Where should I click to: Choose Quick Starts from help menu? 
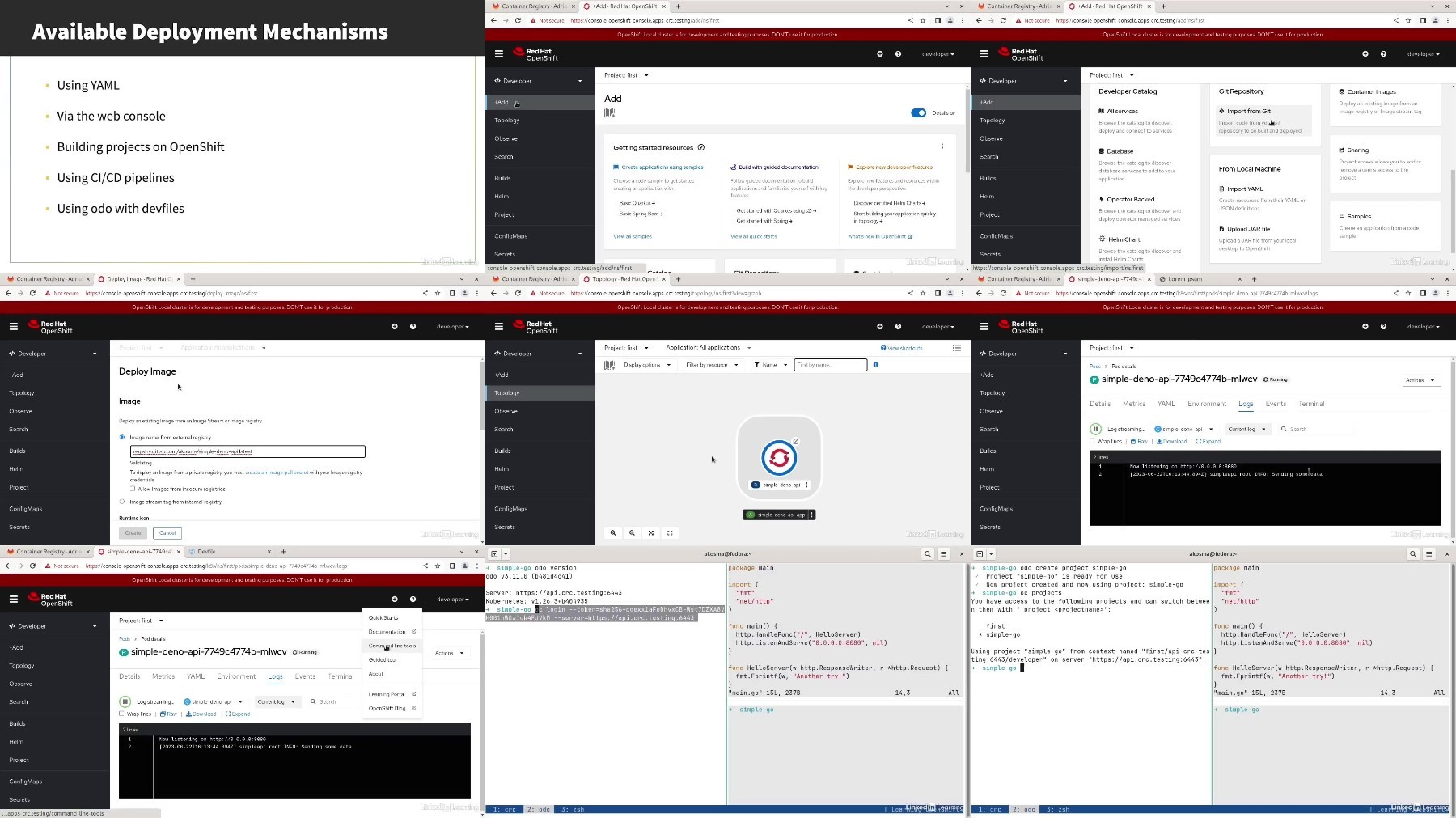click(x=383, y=617)
